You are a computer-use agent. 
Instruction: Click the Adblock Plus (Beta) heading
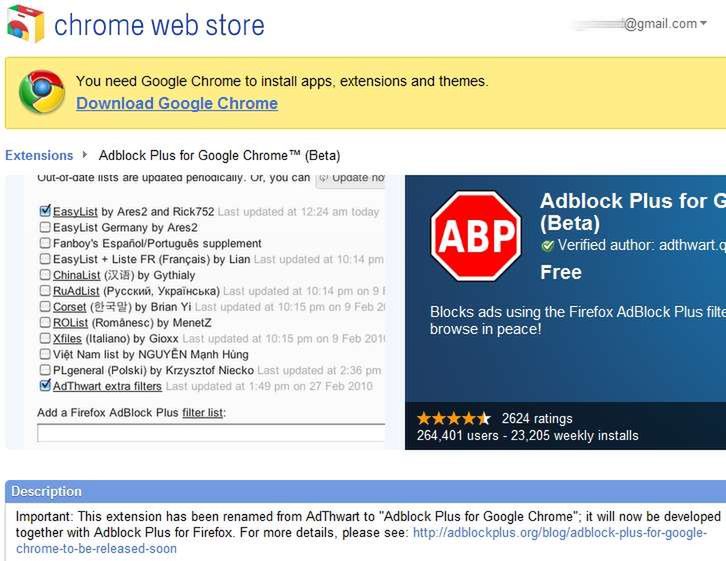pyautogui.click(x=632, y=212)
